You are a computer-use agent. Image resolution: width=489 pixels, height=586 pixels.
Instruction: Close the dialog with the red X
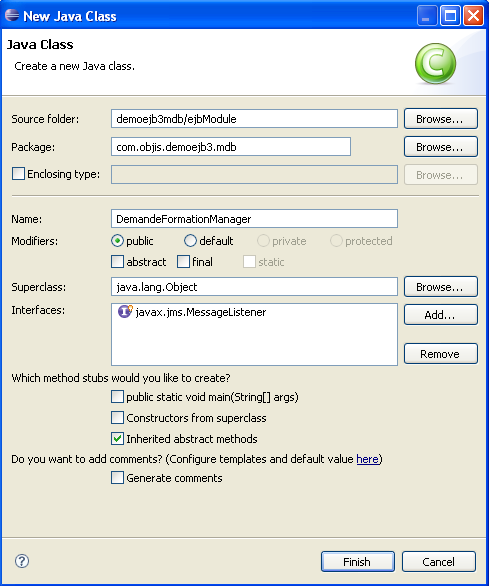pos(473,16)
